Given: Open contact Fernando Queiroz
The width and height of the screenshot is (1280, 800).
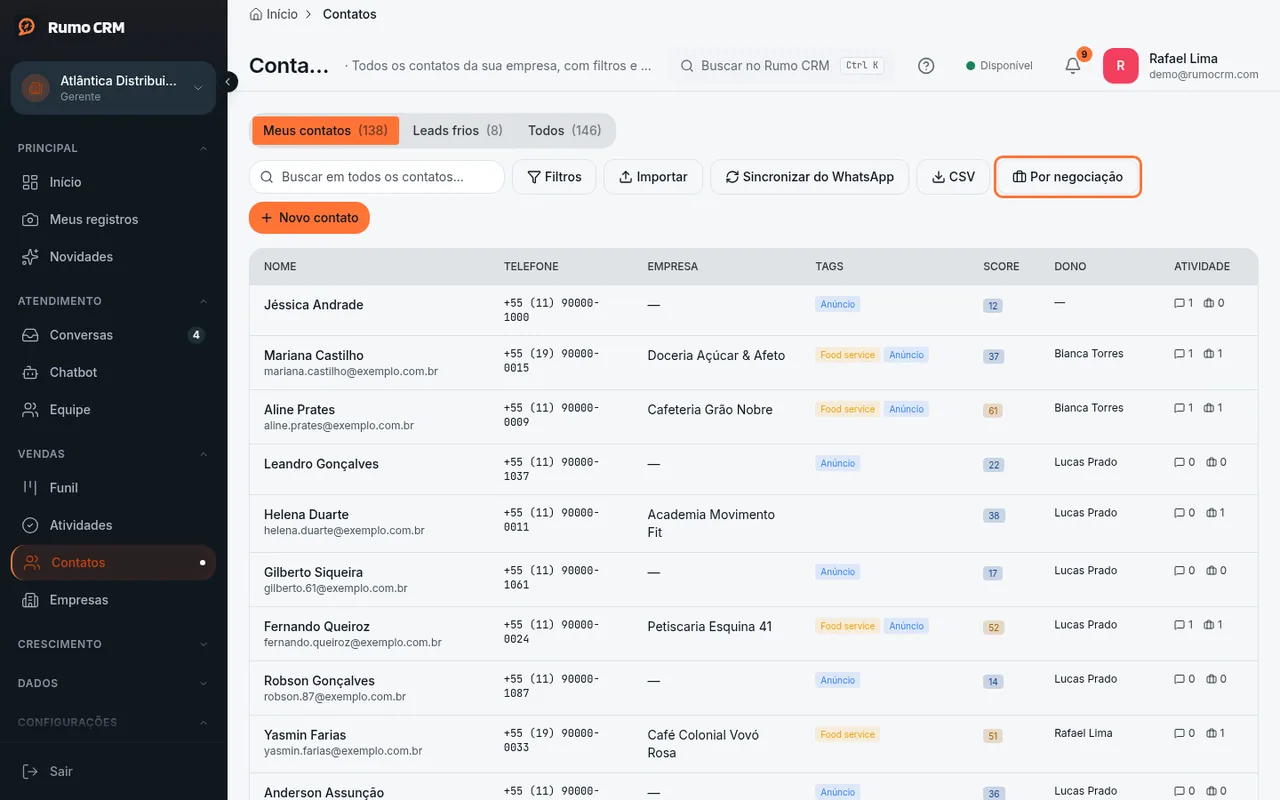Looking at the screenshot, I should [317, 627].
